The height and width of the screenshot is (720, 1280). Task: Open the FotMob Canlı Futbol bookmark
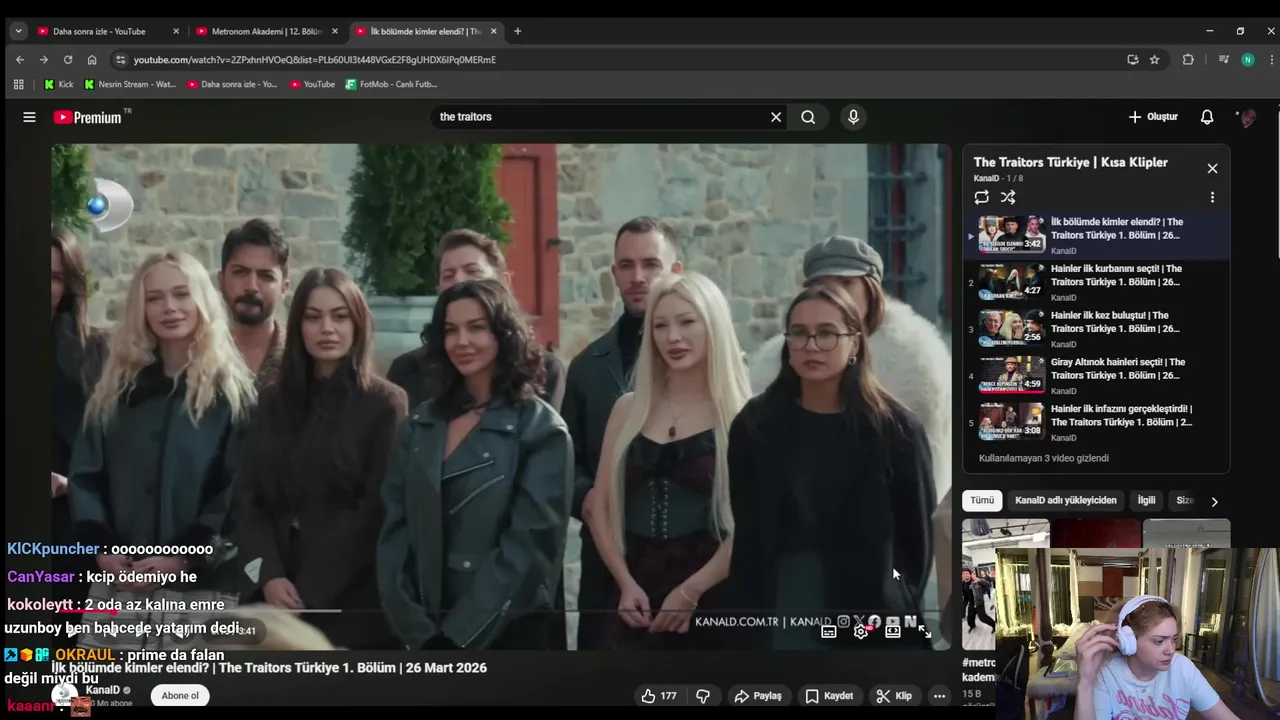pos(392,85)
